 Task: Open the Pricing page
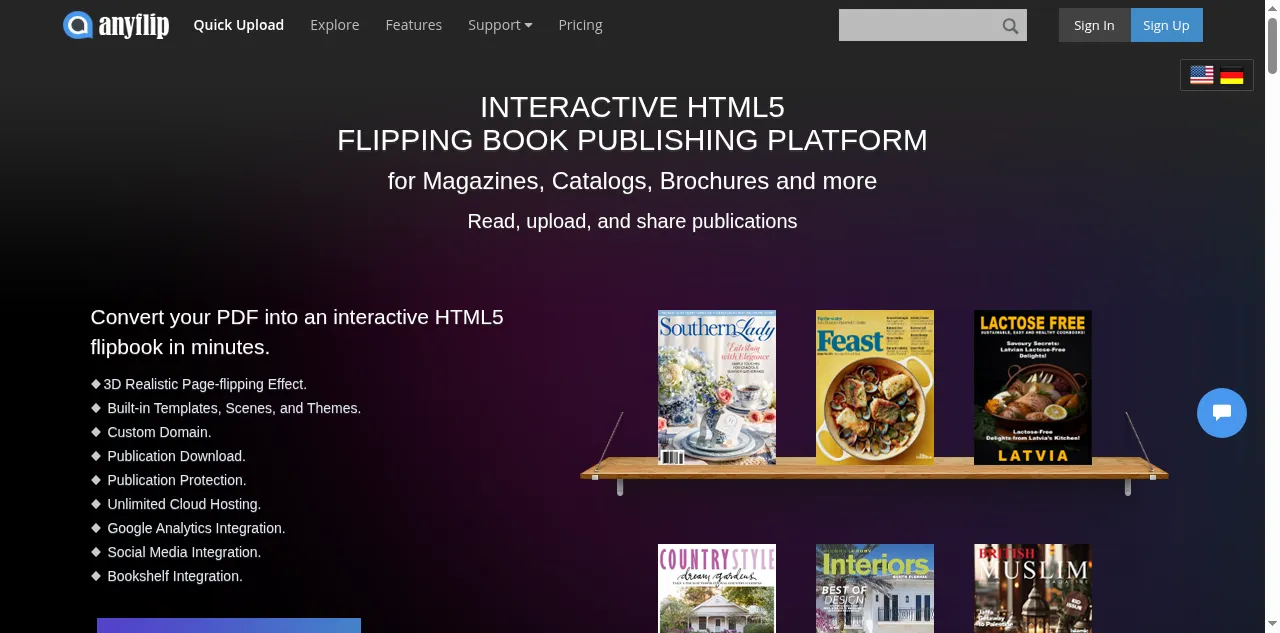pos(581,25)
